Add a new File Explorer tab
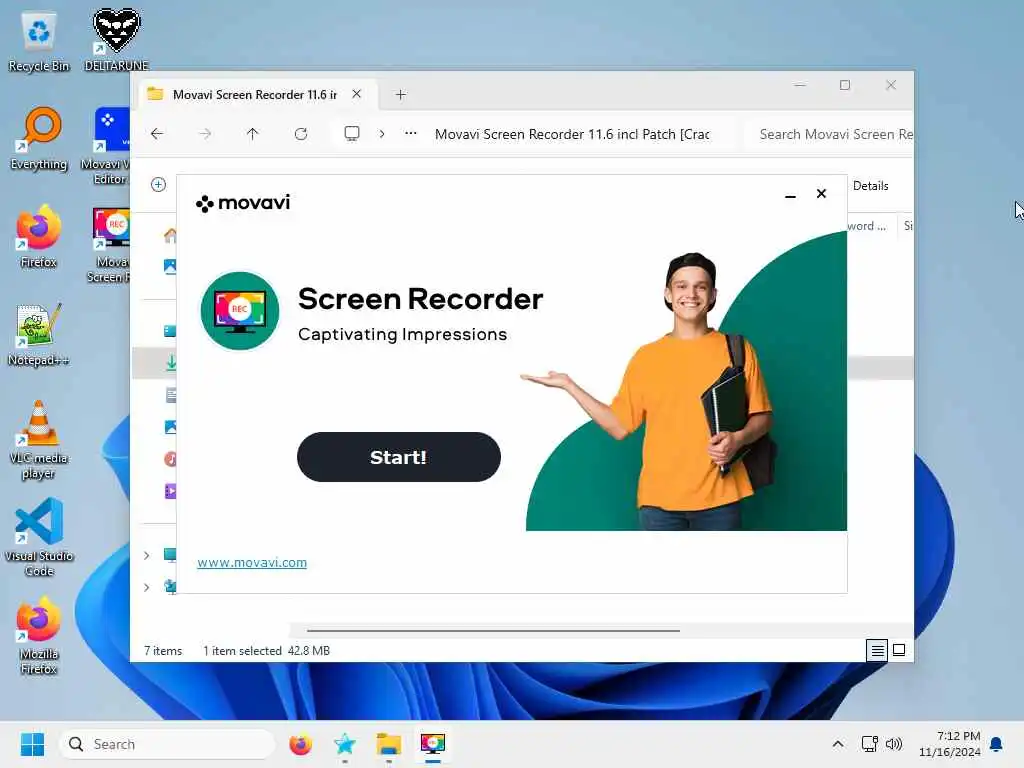 point(401,95)
